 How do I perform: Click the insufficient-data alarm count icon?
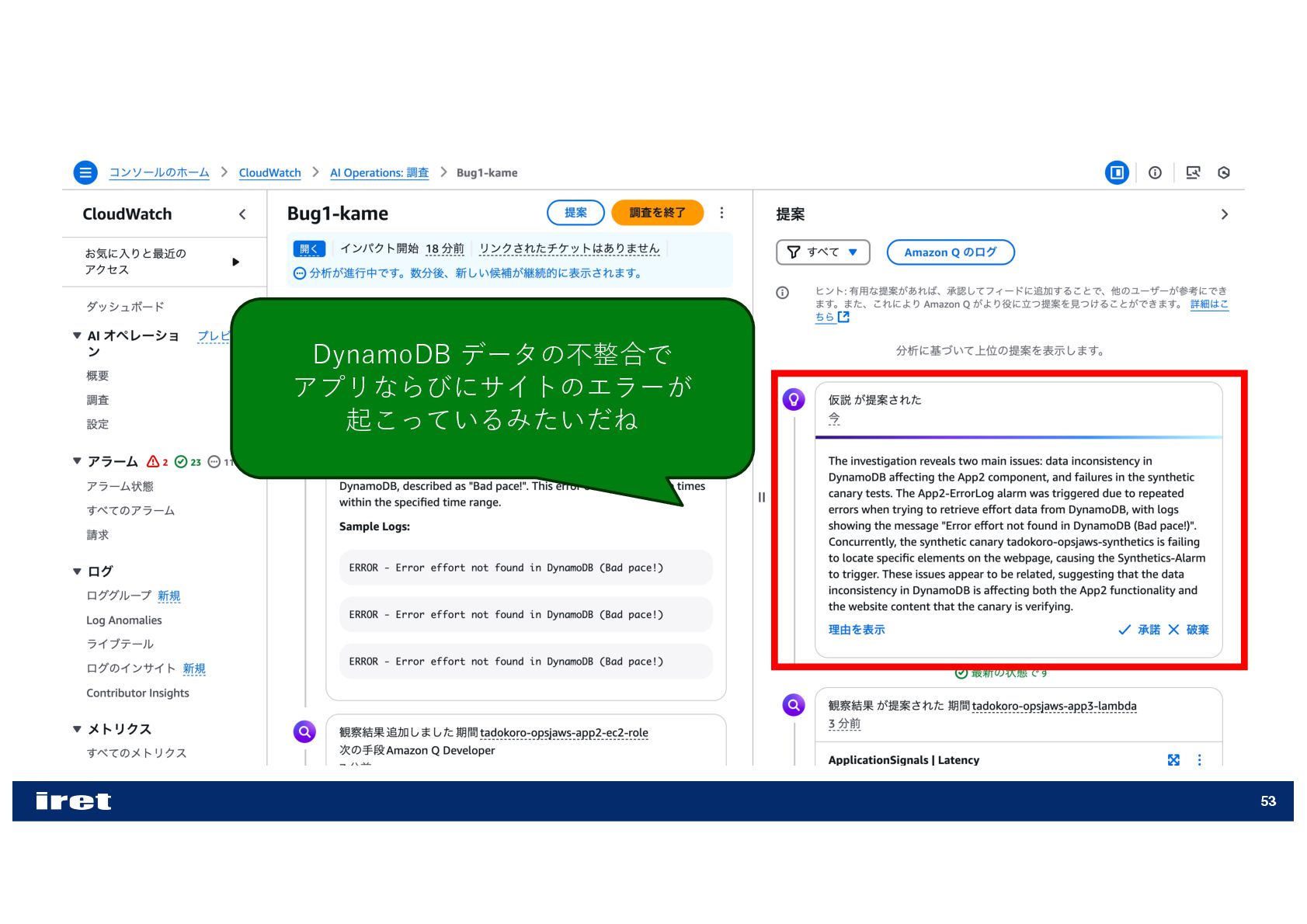(x=214, y=461)
